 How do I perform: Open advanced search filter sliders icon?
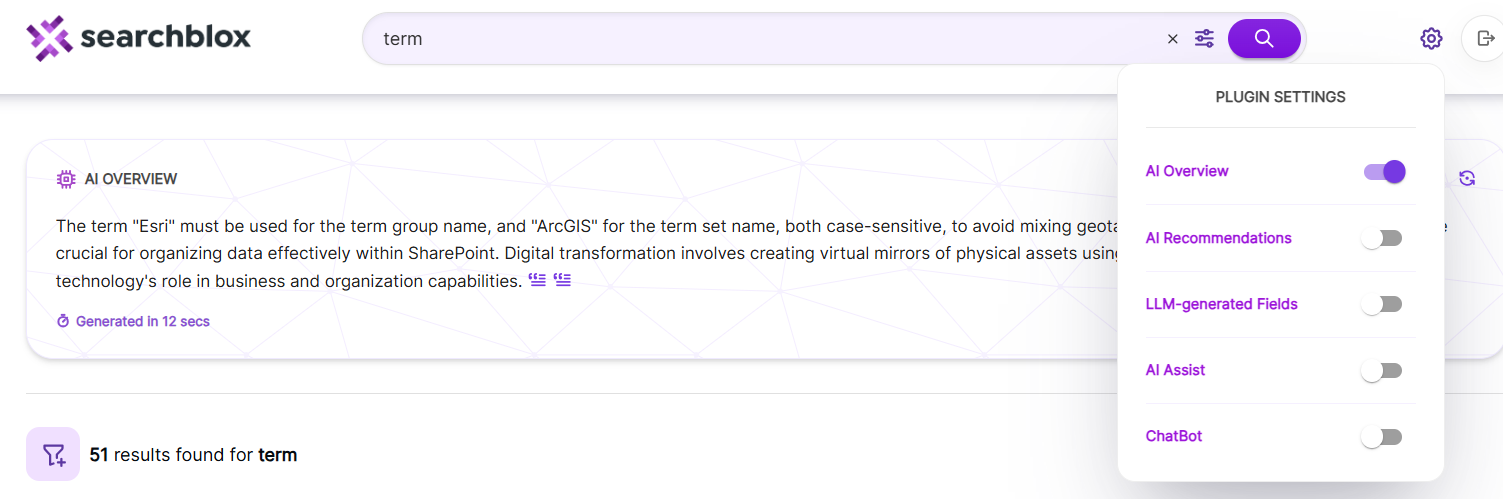pos(1204,39)
